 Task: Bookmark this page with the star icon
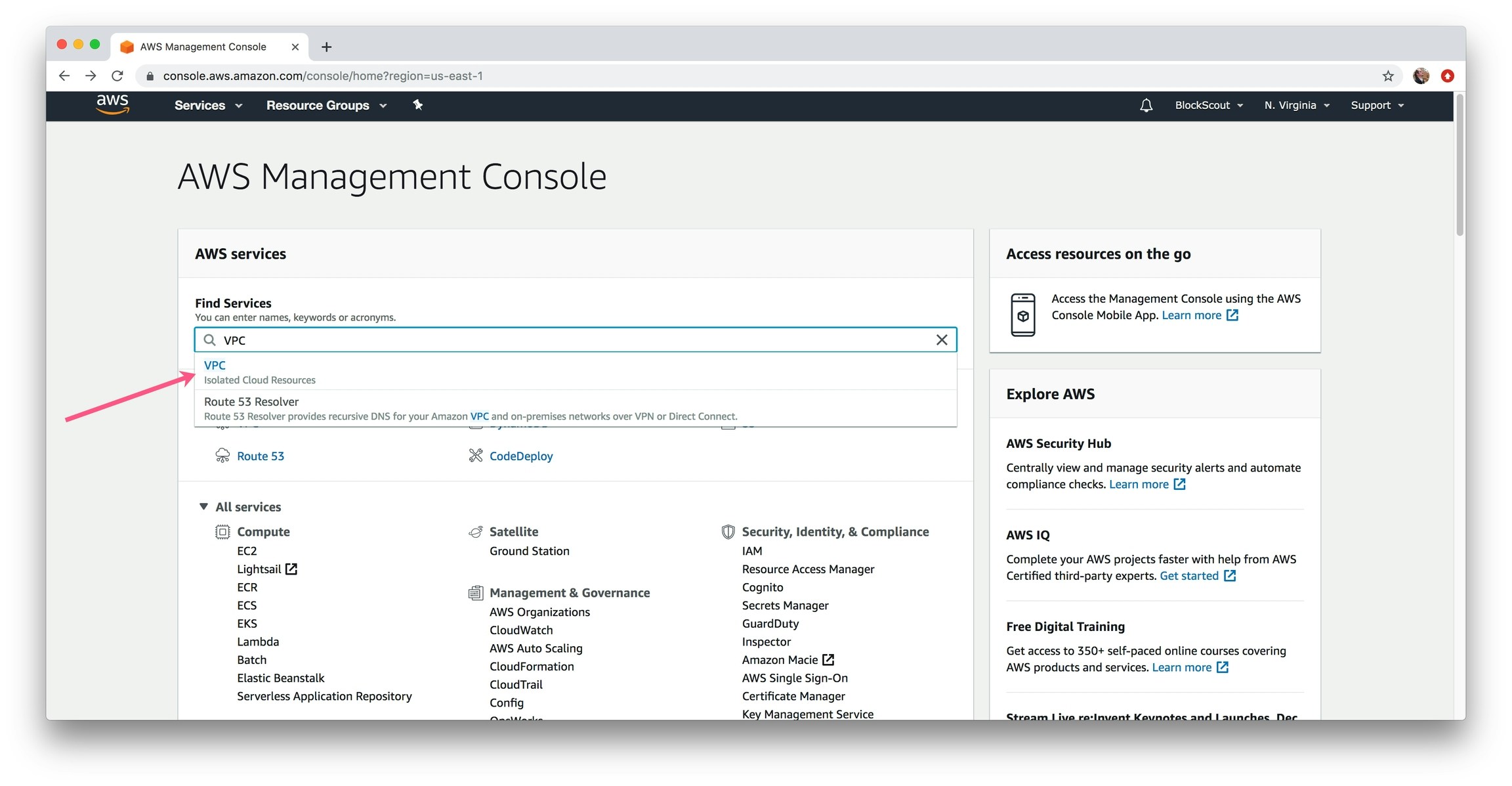1387,76
